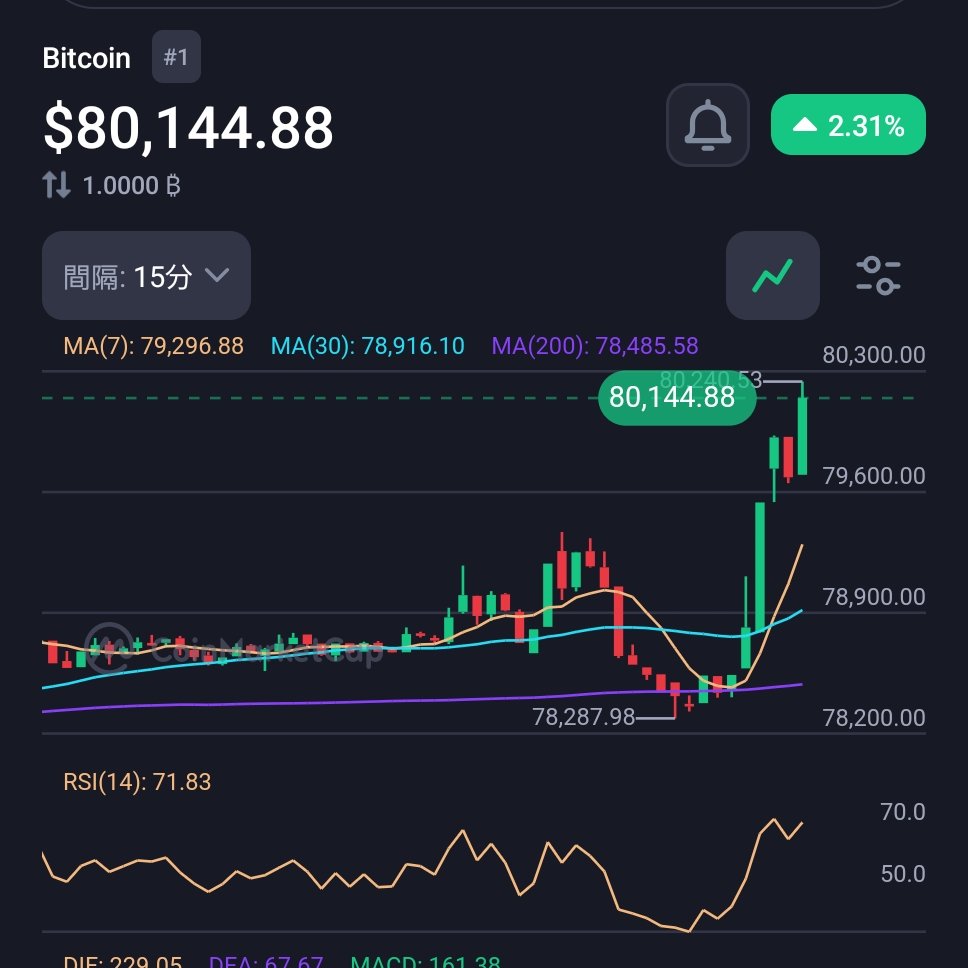The image size is (968, 968).
Task: Tap the 78,287.98 low price marker
Action: (583, 717)
